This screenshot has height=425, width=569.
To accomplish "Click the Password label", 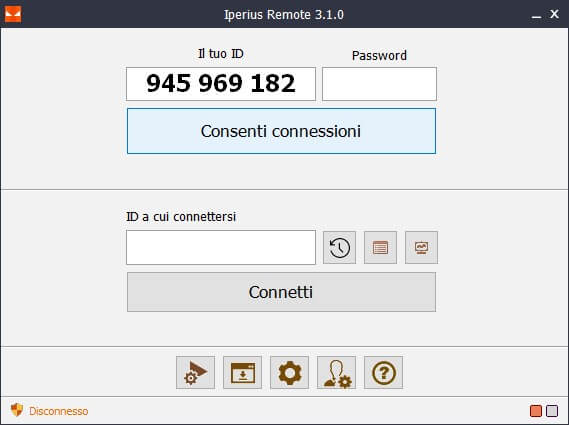I will [379, 56].
